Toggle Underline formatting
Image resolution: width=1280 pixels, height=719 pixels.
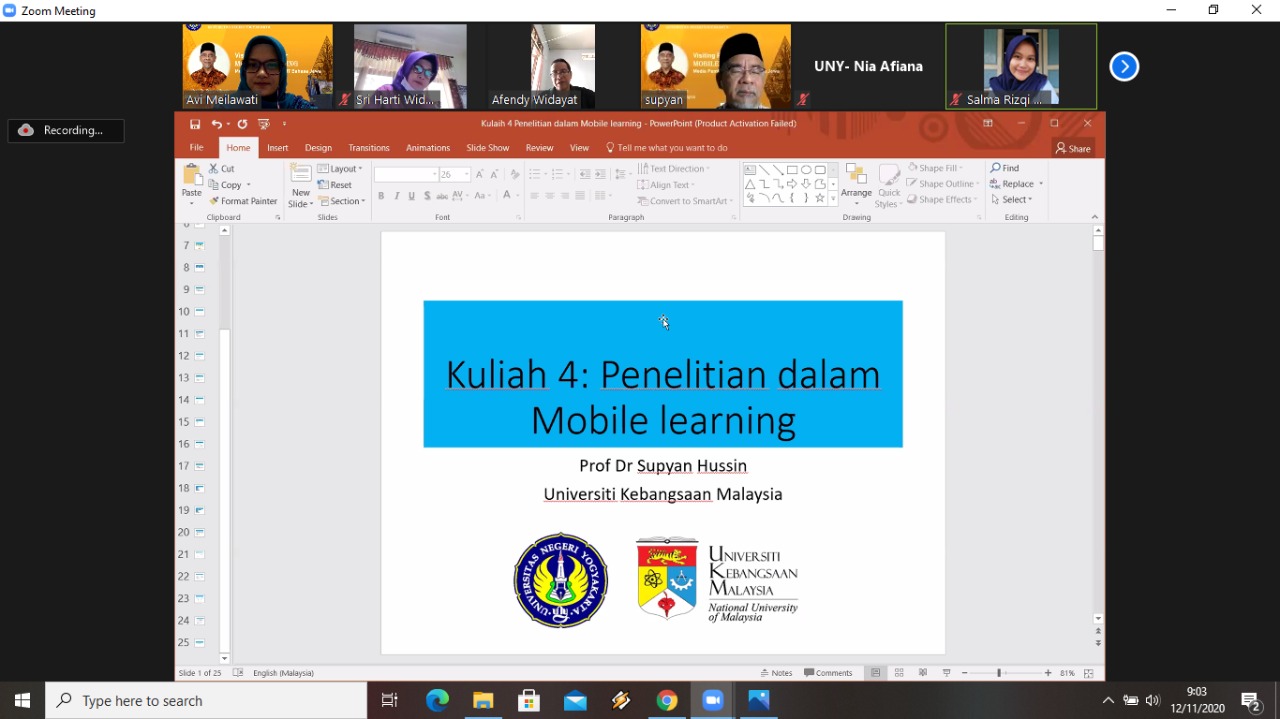(411, 196)
